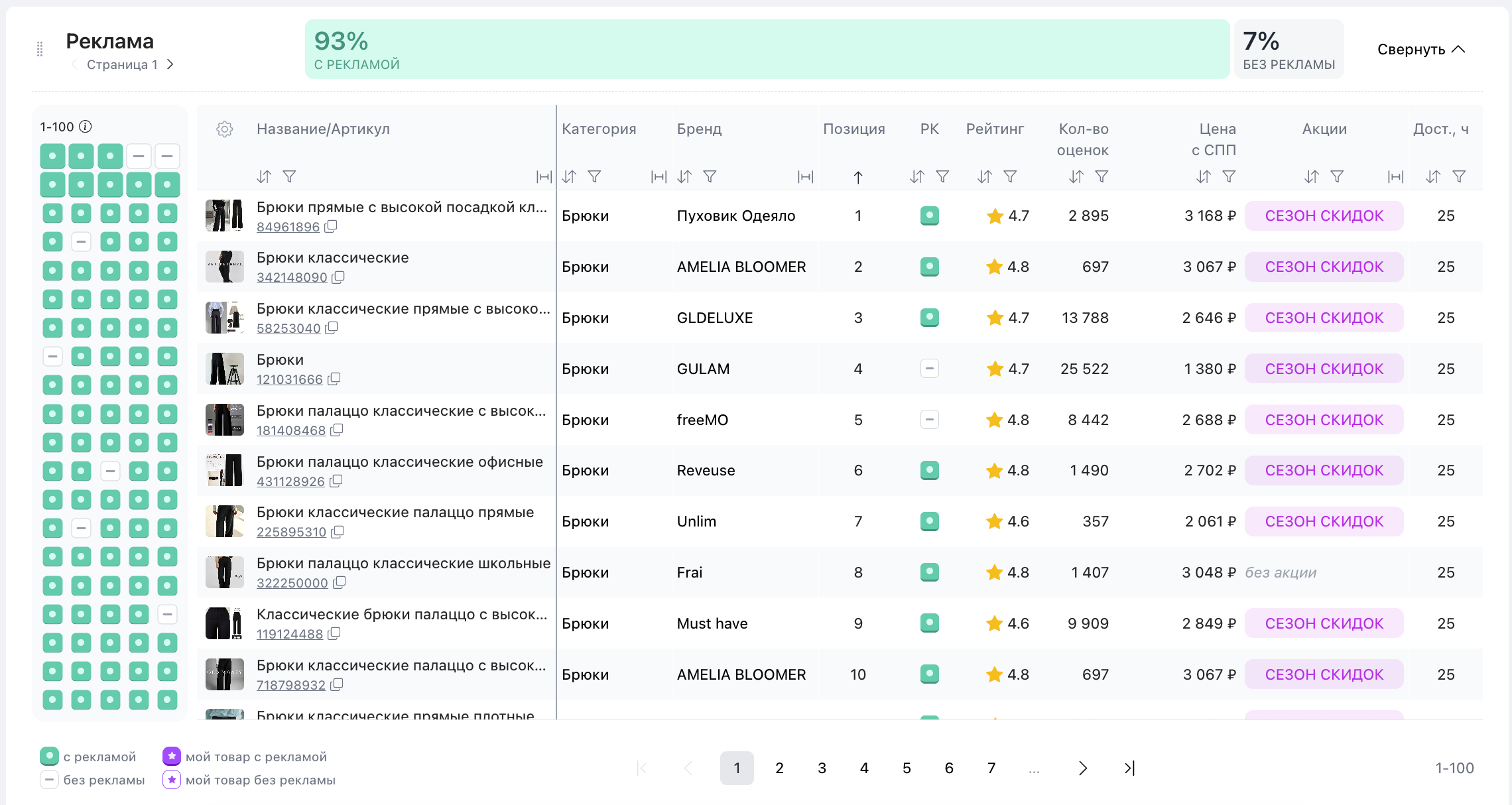
Task: Open article link 342148090
Action: (292, 277)
